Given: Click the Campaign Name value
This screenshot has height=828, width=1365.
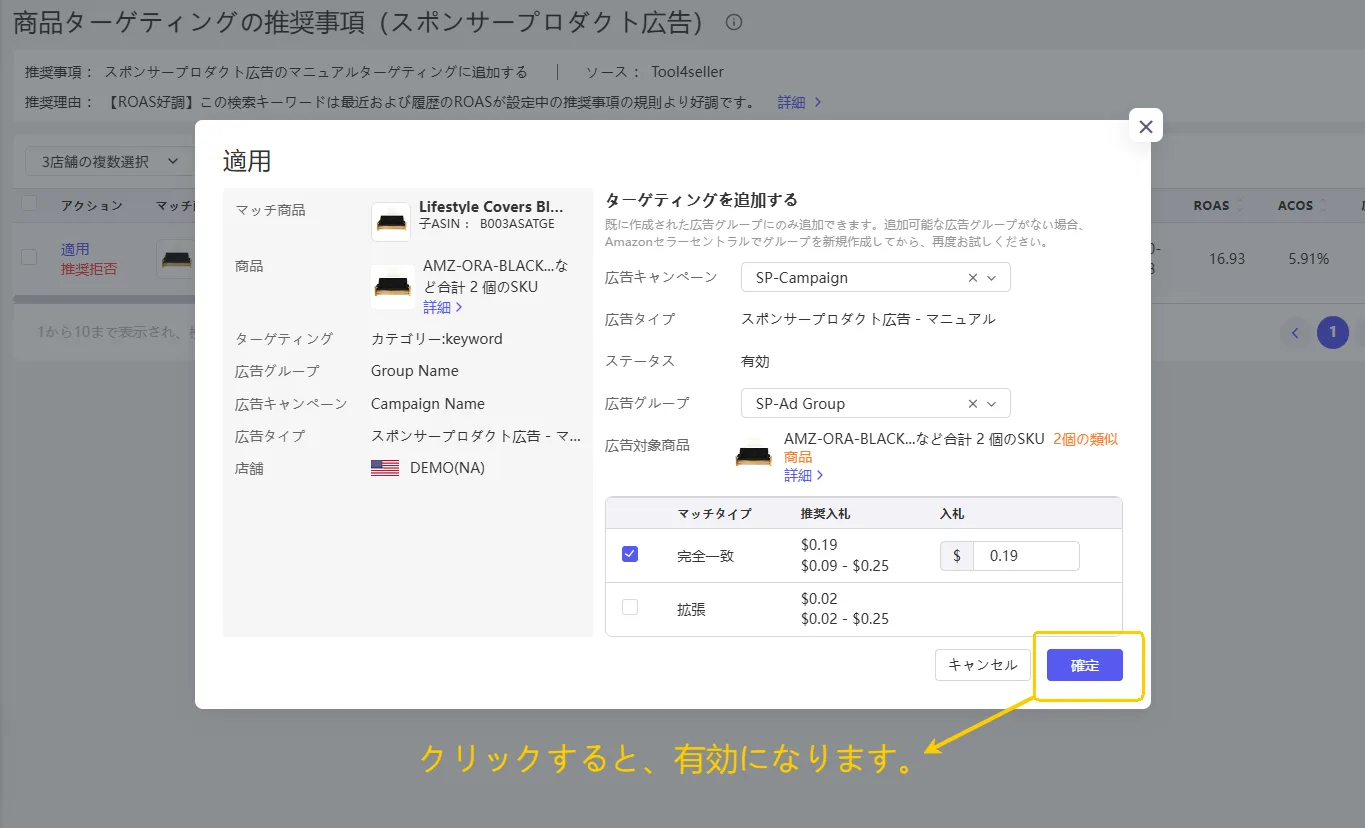Looking at the screenshot, I should coord(428,404).
